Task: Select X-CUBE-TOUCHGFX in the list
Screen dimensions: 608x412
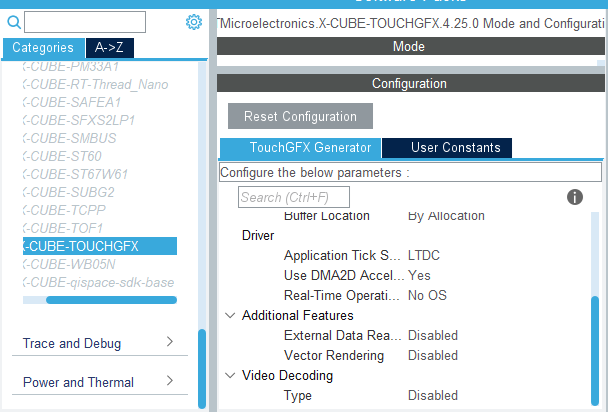Action: [x=100, y=246]
